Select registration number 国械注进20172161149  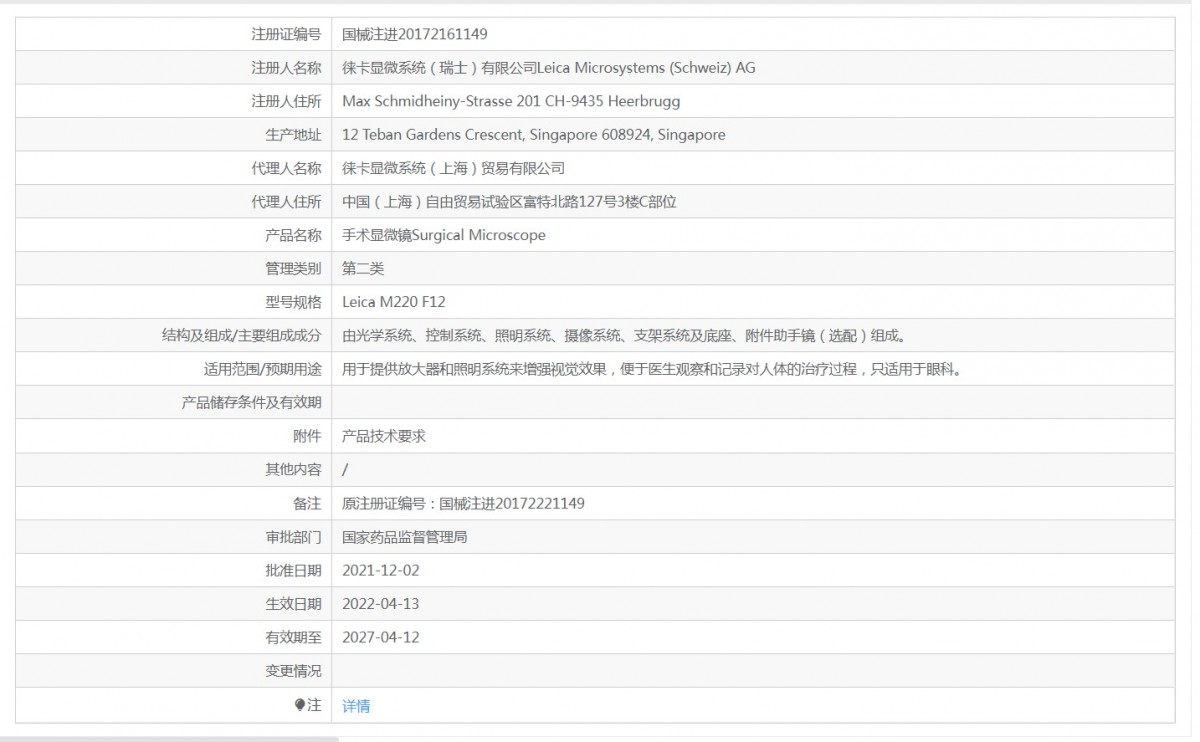pyautogui.click(x=415, y=34)
